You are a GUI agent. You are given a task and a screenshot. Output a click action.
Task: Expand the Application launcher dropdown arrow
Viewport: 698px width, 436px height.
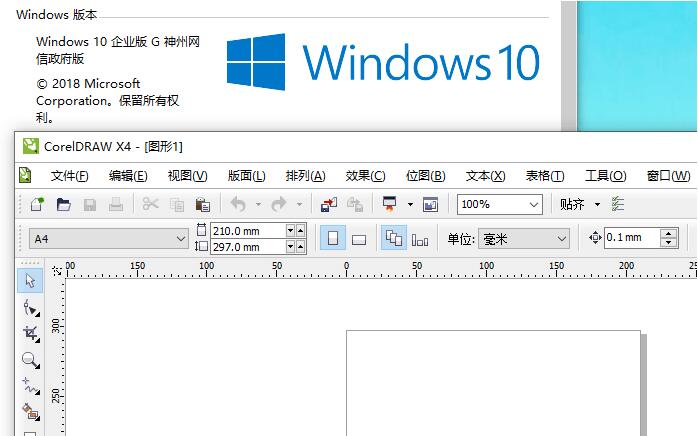point(410,204)
